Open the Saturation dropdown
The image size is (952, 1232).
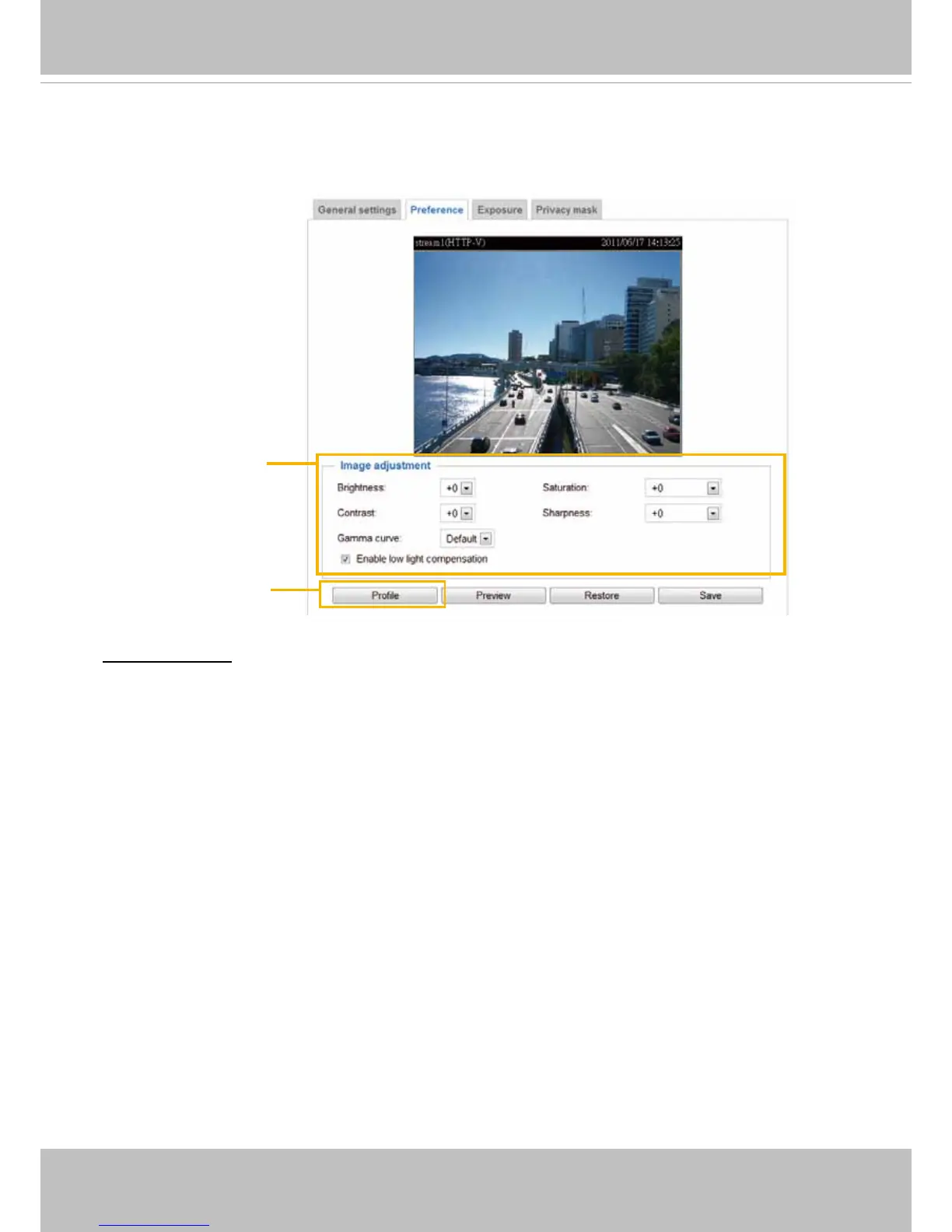pos(683,488)
